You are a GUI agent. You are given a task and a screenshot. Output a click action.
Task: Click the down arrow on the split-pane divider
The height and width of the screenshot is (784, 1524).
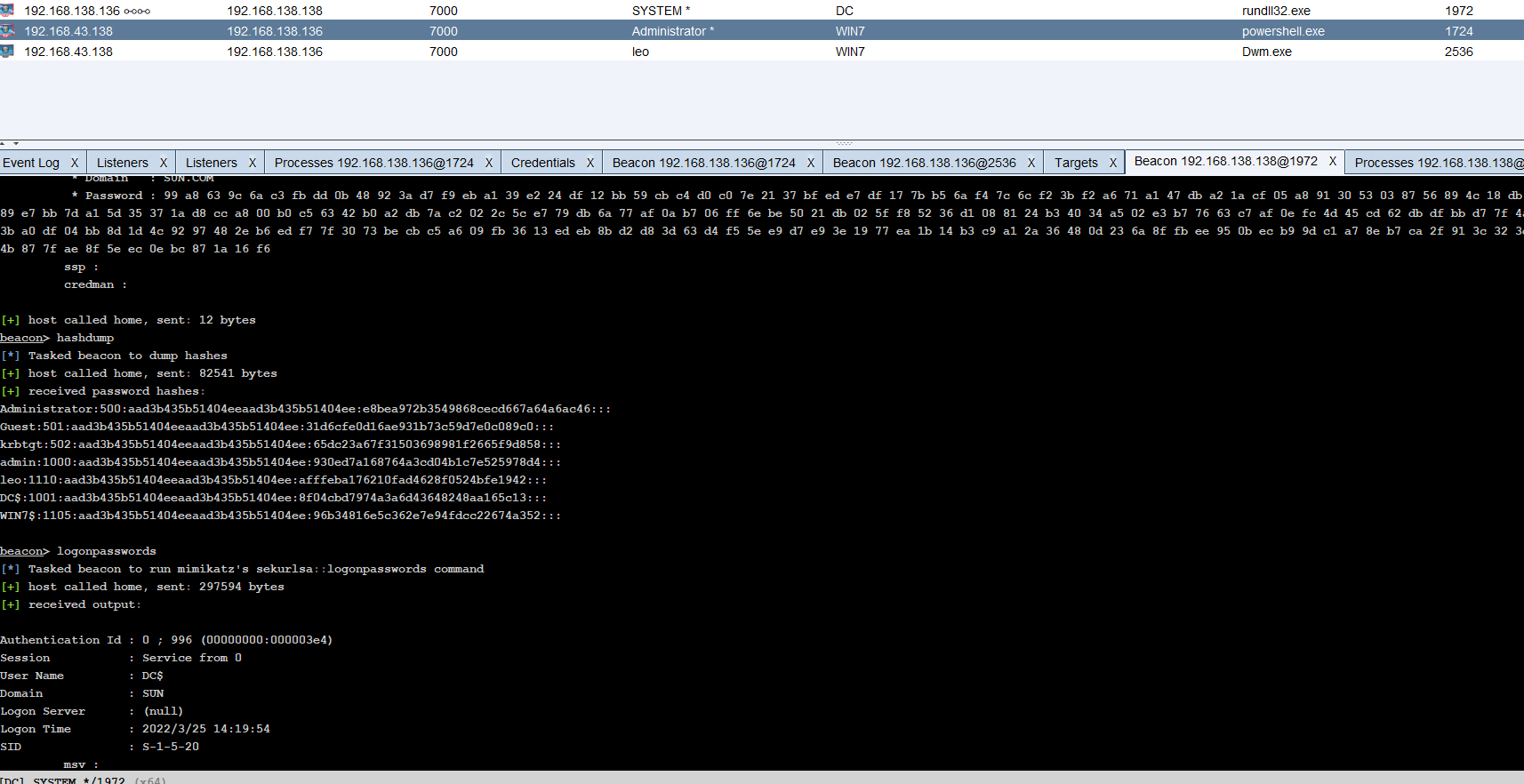[x=15, y=143]
